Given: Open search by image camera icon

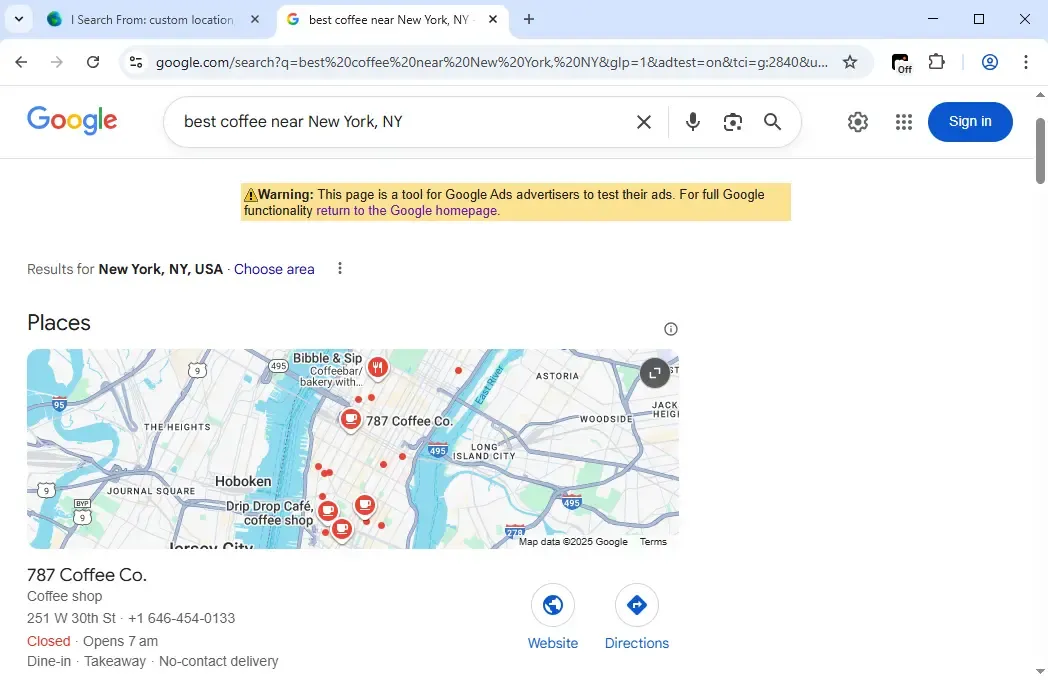Looking at the screenshot, I should (733, 122).
